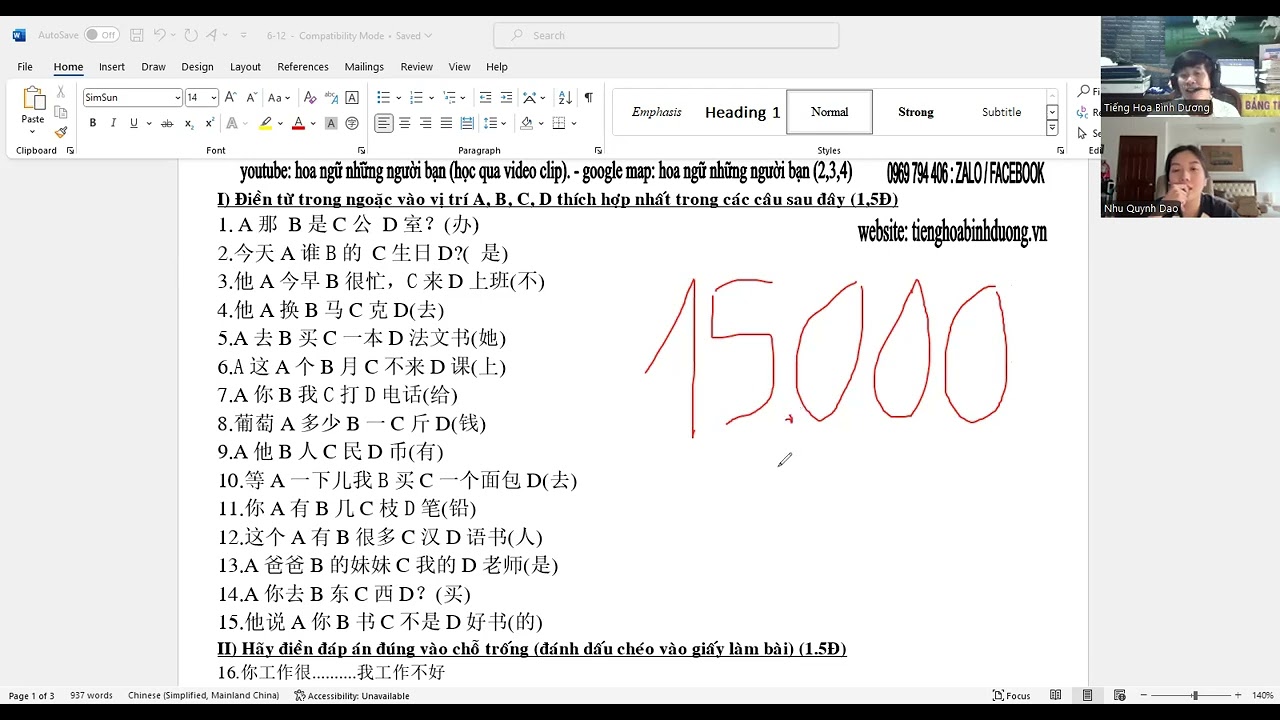Align text to the right

(x=425, y=123)
